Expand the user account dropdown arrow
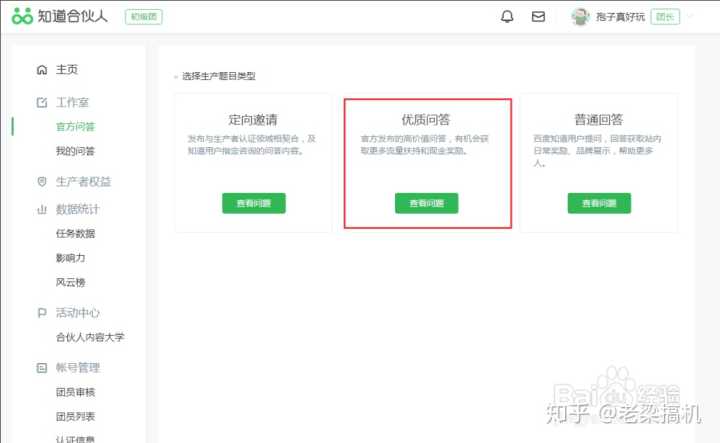The height and width of the screenshot is (443, 720). 690,17
